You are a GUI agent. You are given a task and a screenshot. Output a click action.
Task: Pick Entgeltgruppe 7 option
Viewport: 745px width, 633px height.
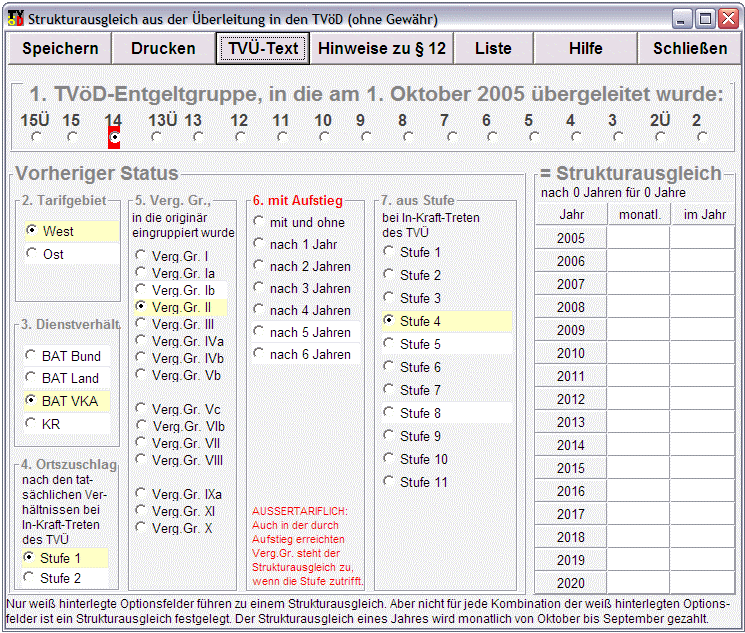coord(452,137)
